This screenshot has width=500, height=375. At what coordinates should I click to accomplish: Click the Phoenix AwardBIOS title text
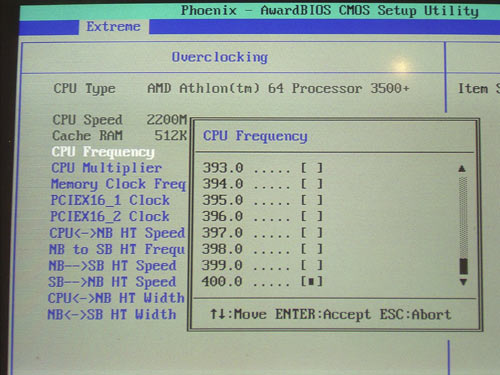coord(330,11)
